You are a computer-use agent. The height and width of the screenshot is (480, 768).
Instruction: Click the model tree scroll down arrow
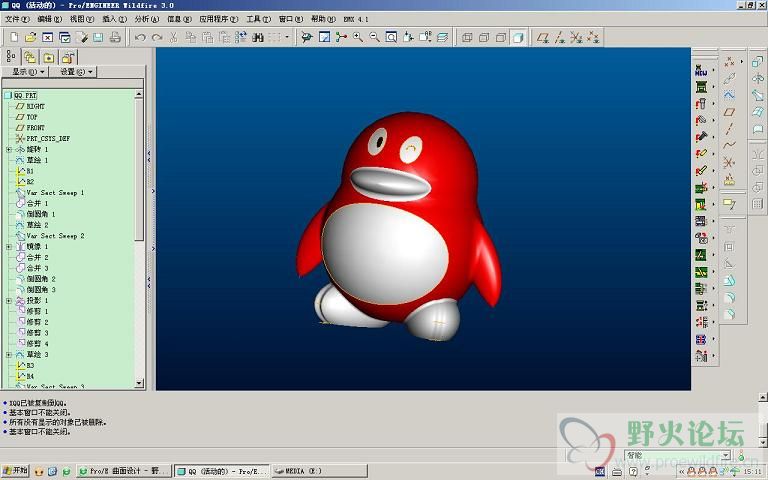tap(139, 383)
